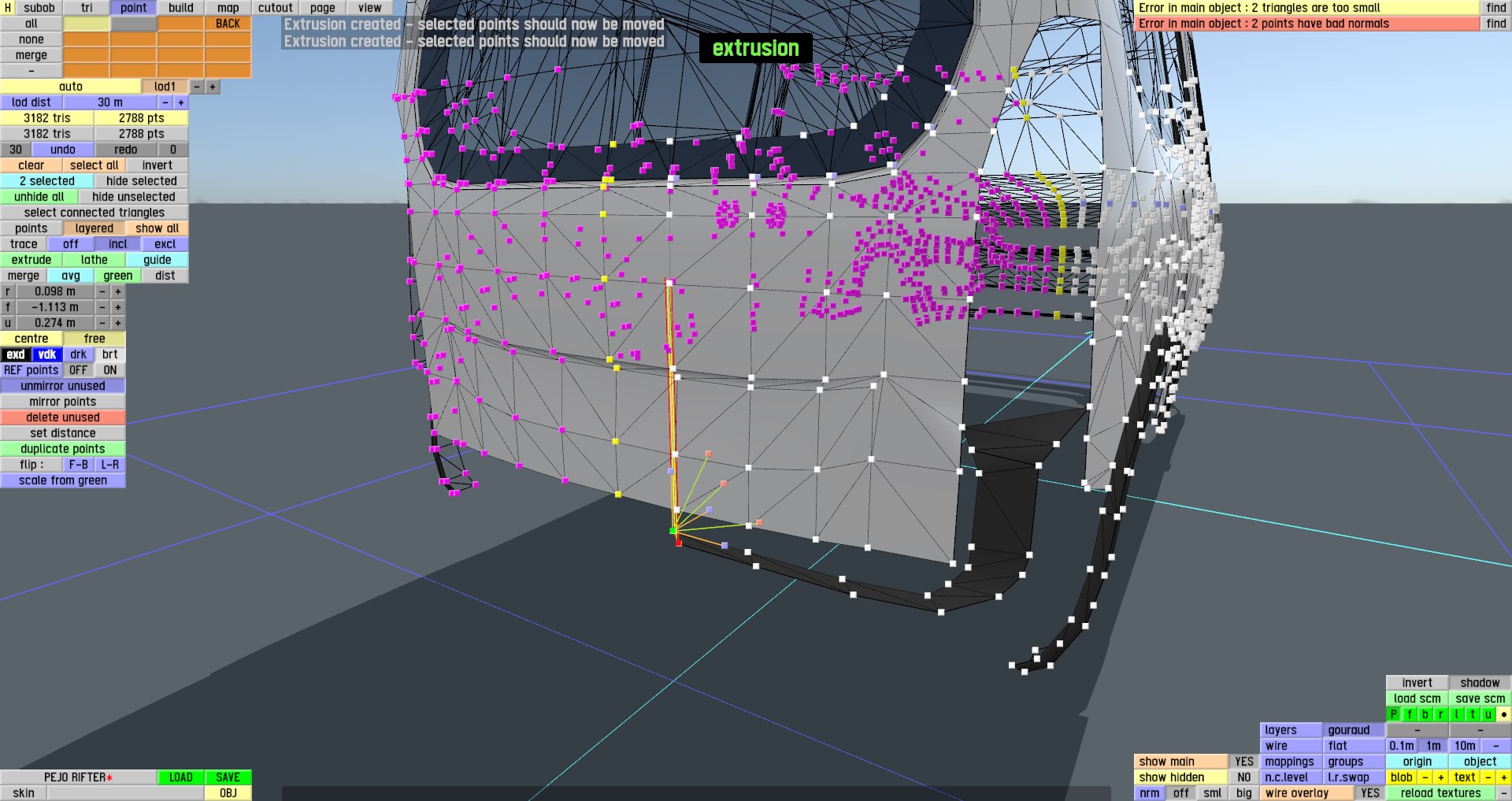The width and height of the screenshot is (1512, 801).
Task: Decrease lod dist value
Action: tap(165, 102)
